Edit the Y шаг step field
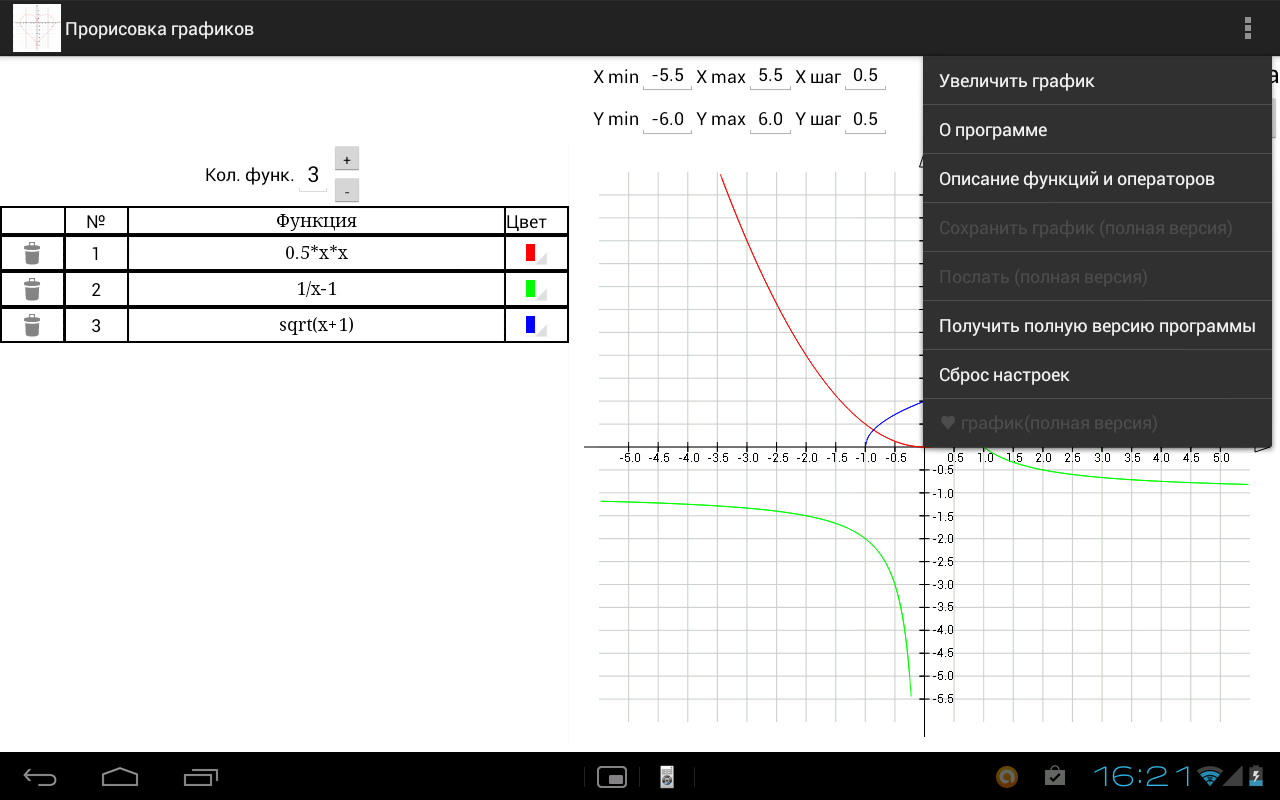The width and height of the screenshot is (1280, 800). pyautogui.click(x=865, y=119)
